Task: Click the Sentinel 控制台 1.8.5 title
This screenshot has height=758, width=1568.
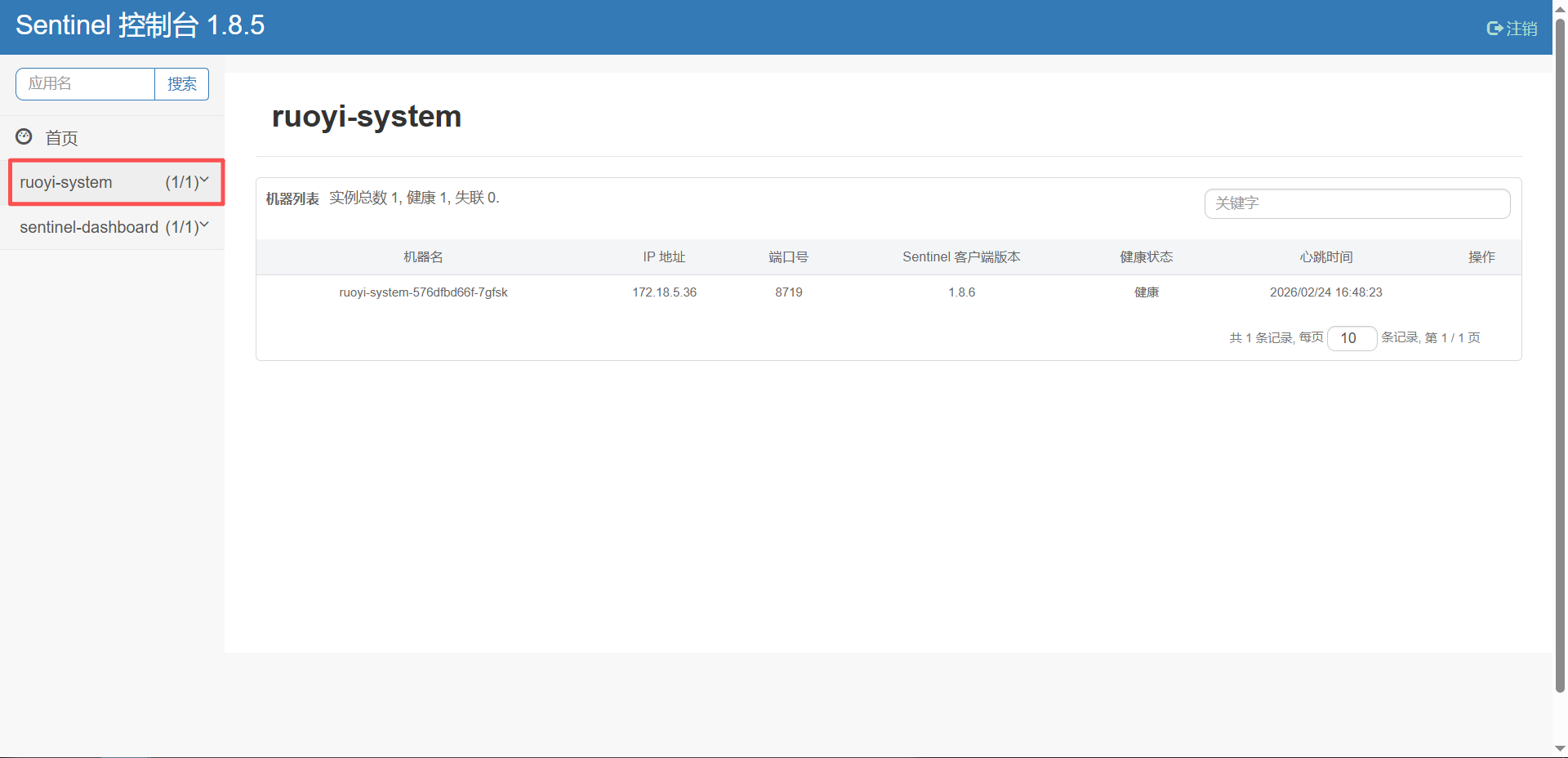Action: click(140, 25)
